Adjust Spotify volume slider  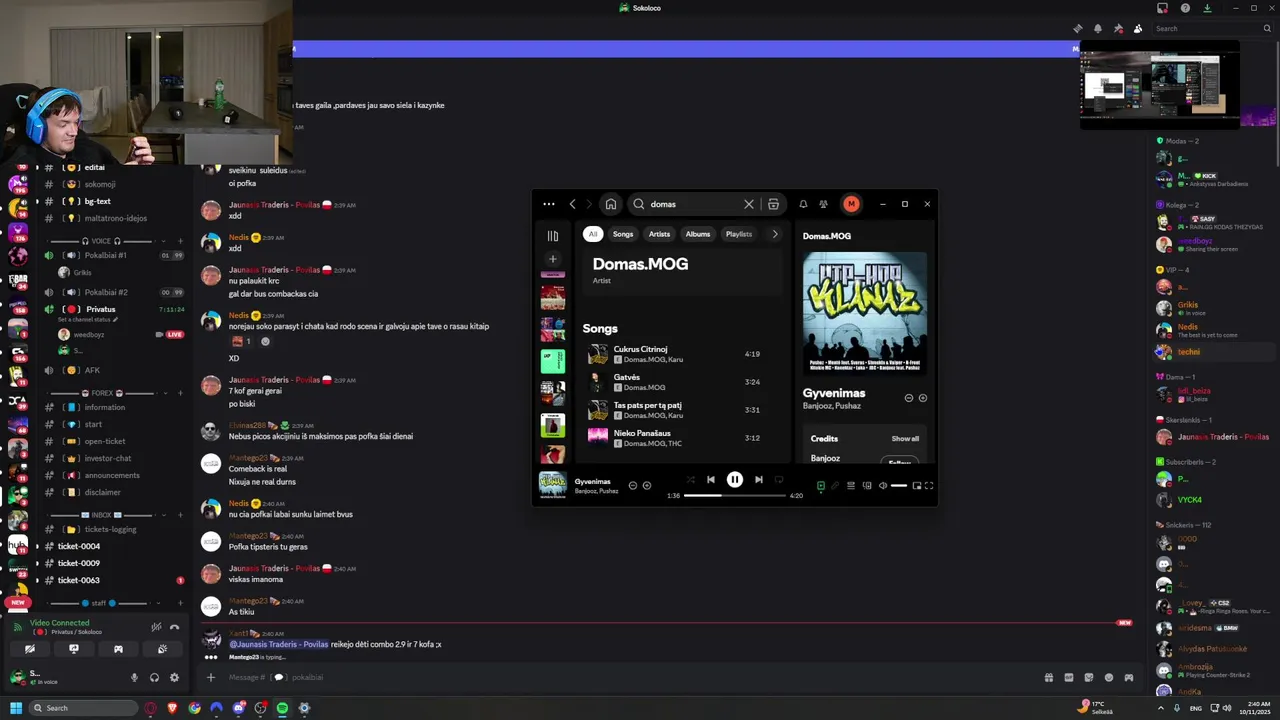click(898, 486)
